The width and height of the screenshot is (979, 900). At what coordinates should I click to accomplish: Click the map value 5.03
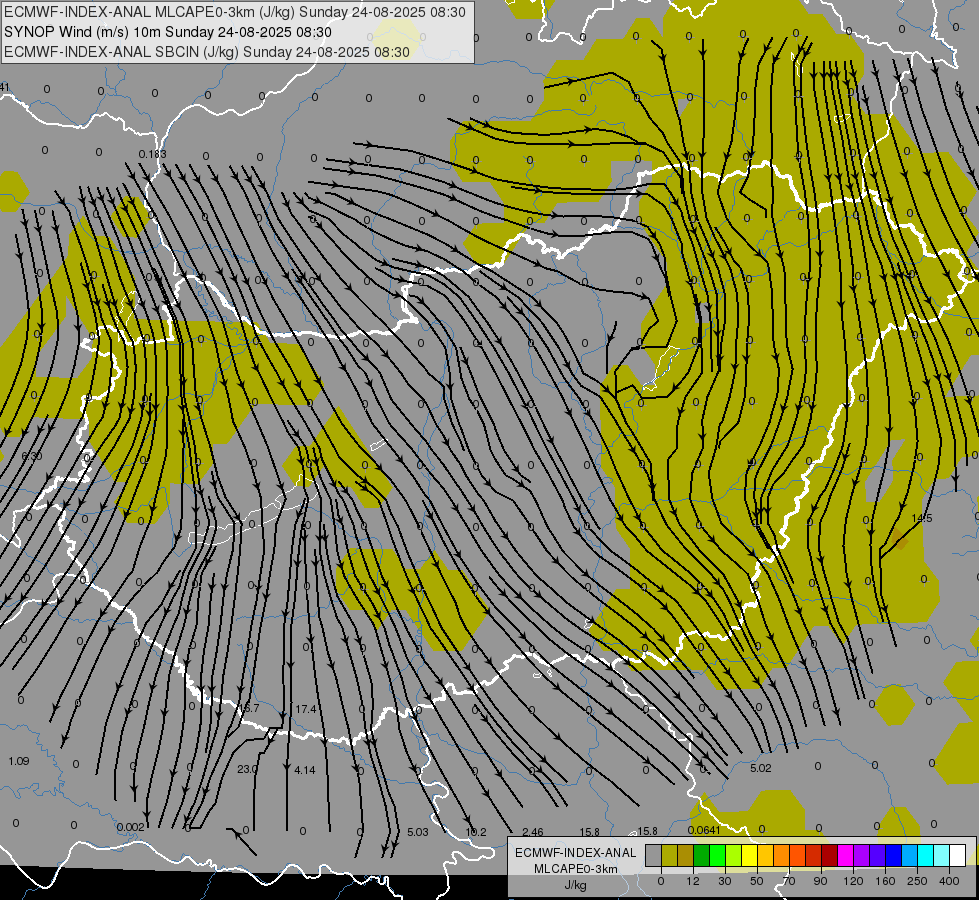click(x=418, y=832)
